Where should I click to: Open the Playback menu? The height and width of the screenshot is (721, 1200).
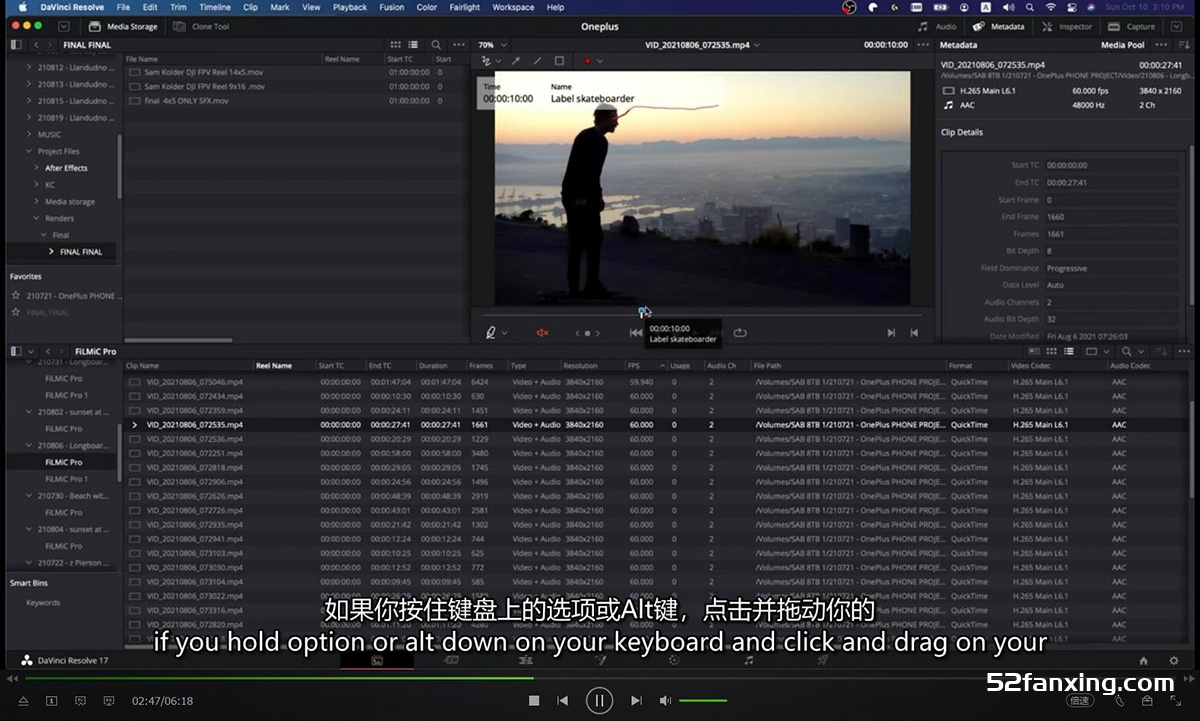coord(350,7)
